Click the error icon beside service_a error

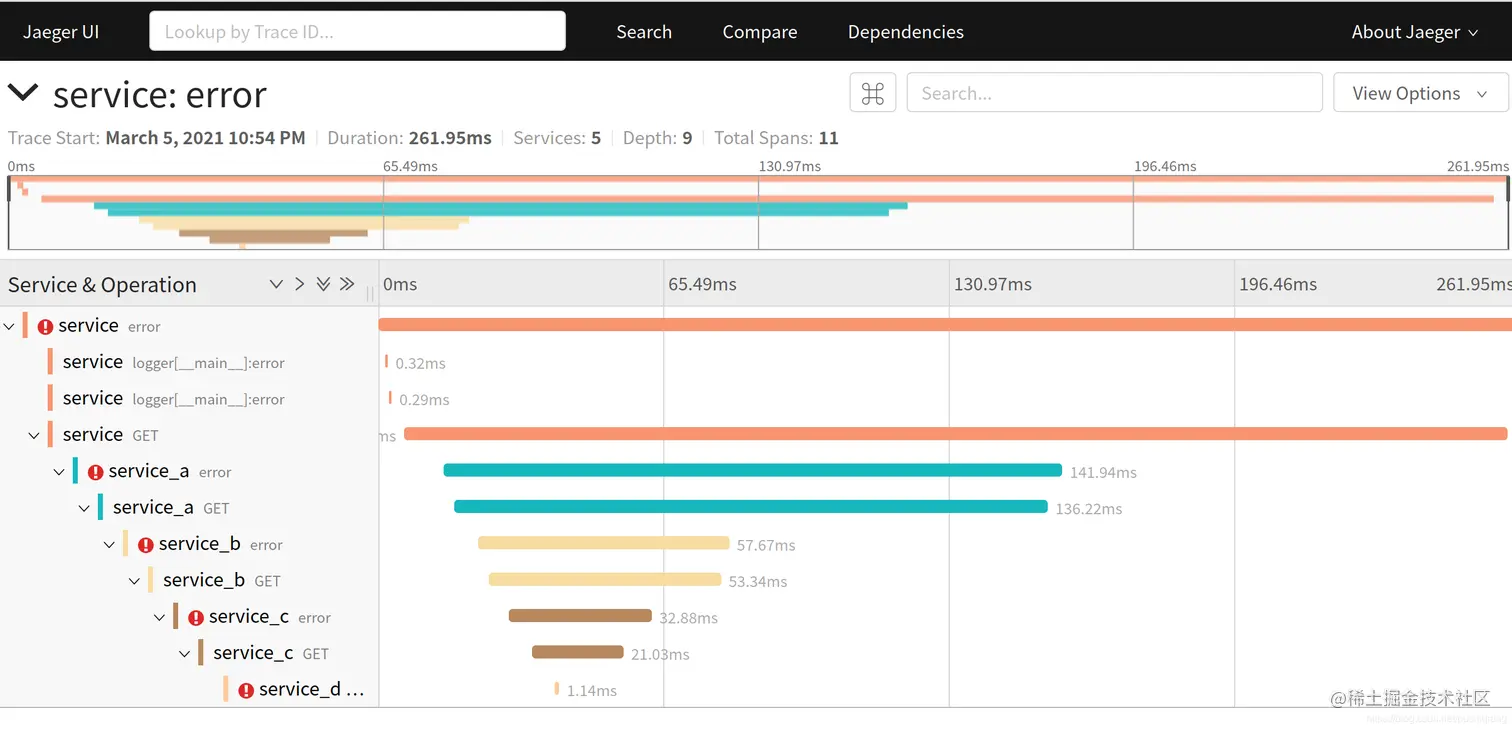point(95,472)
